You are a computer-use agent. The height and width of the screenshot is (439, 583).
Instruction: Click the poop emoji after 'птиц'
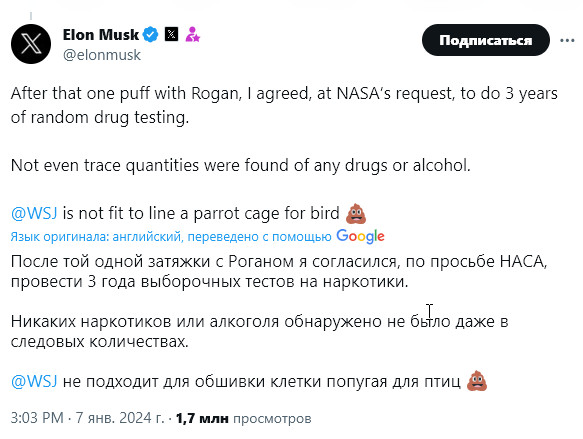[477, 381]
